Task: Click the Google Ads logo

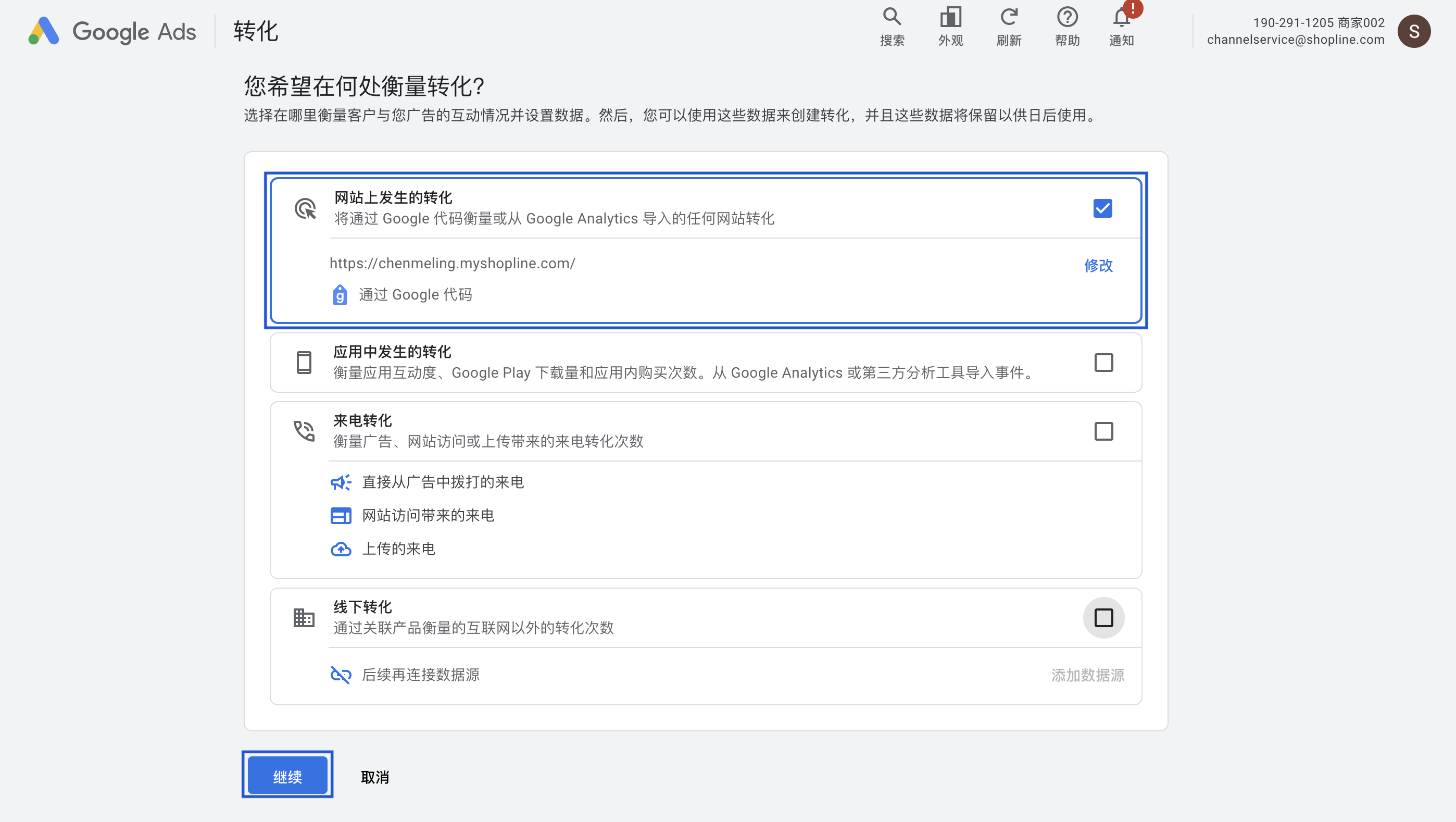Action: coord(112,31)
